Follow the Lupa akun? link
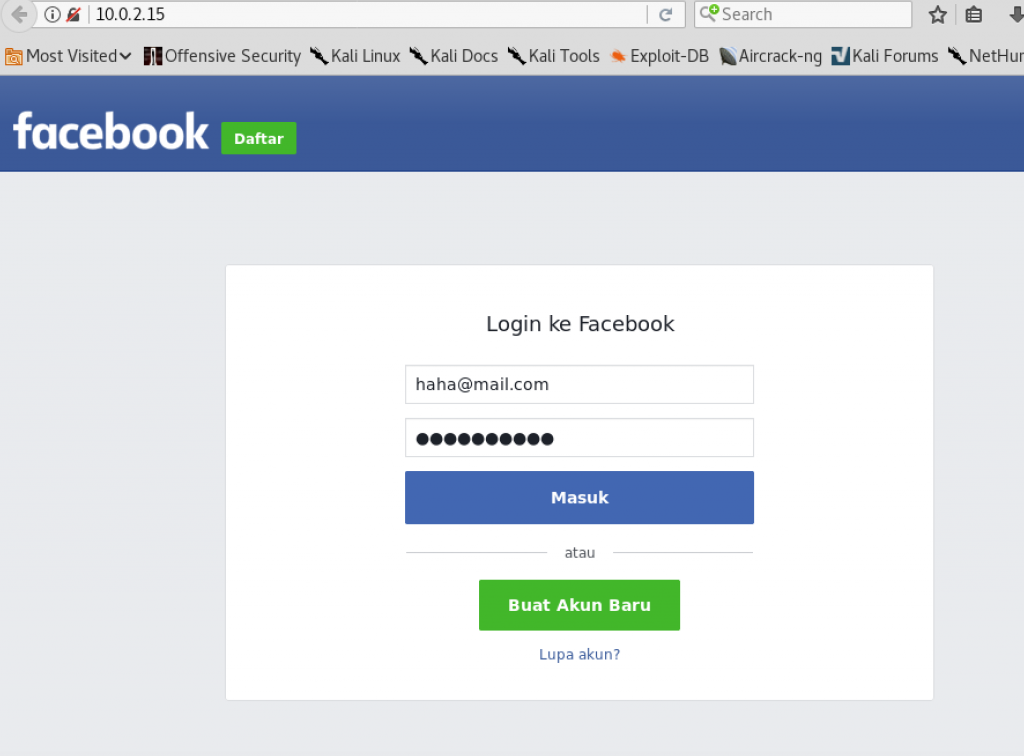The width and height of the screenshot is (1024, 756). tap(579, 654)
